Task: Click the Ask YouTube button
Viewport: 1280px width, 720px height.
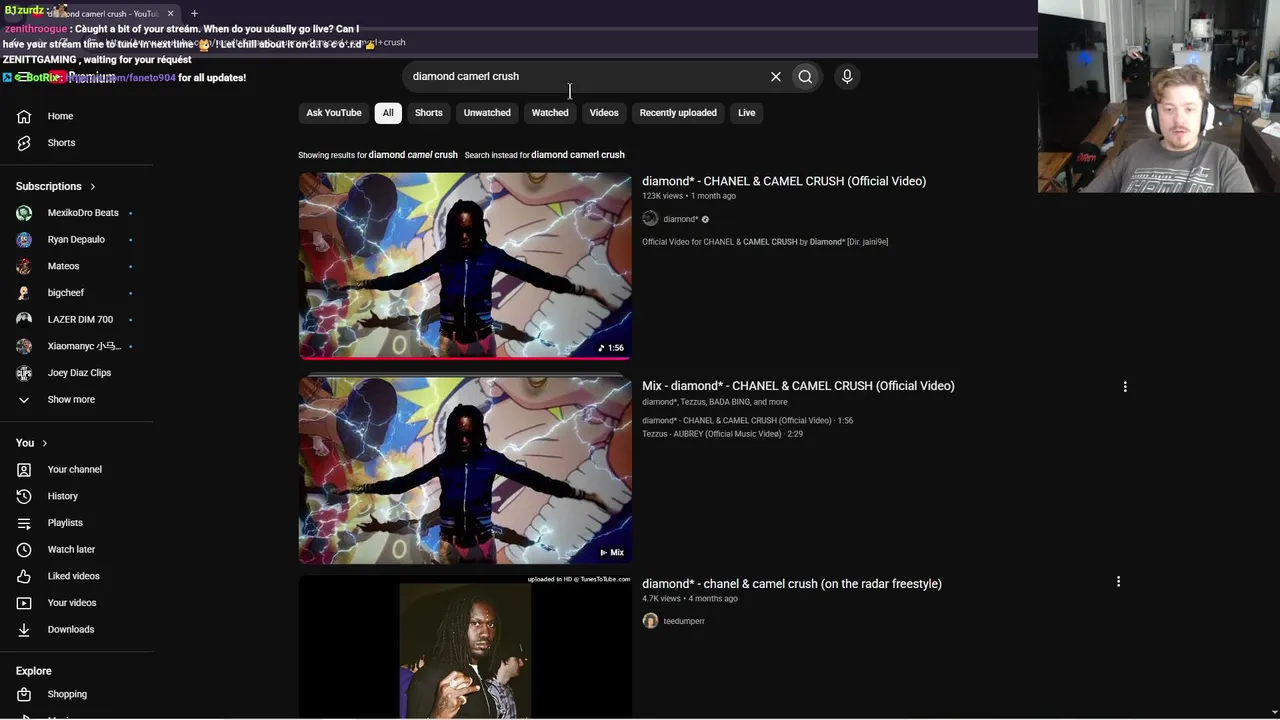Action: (x=334, y=113)
